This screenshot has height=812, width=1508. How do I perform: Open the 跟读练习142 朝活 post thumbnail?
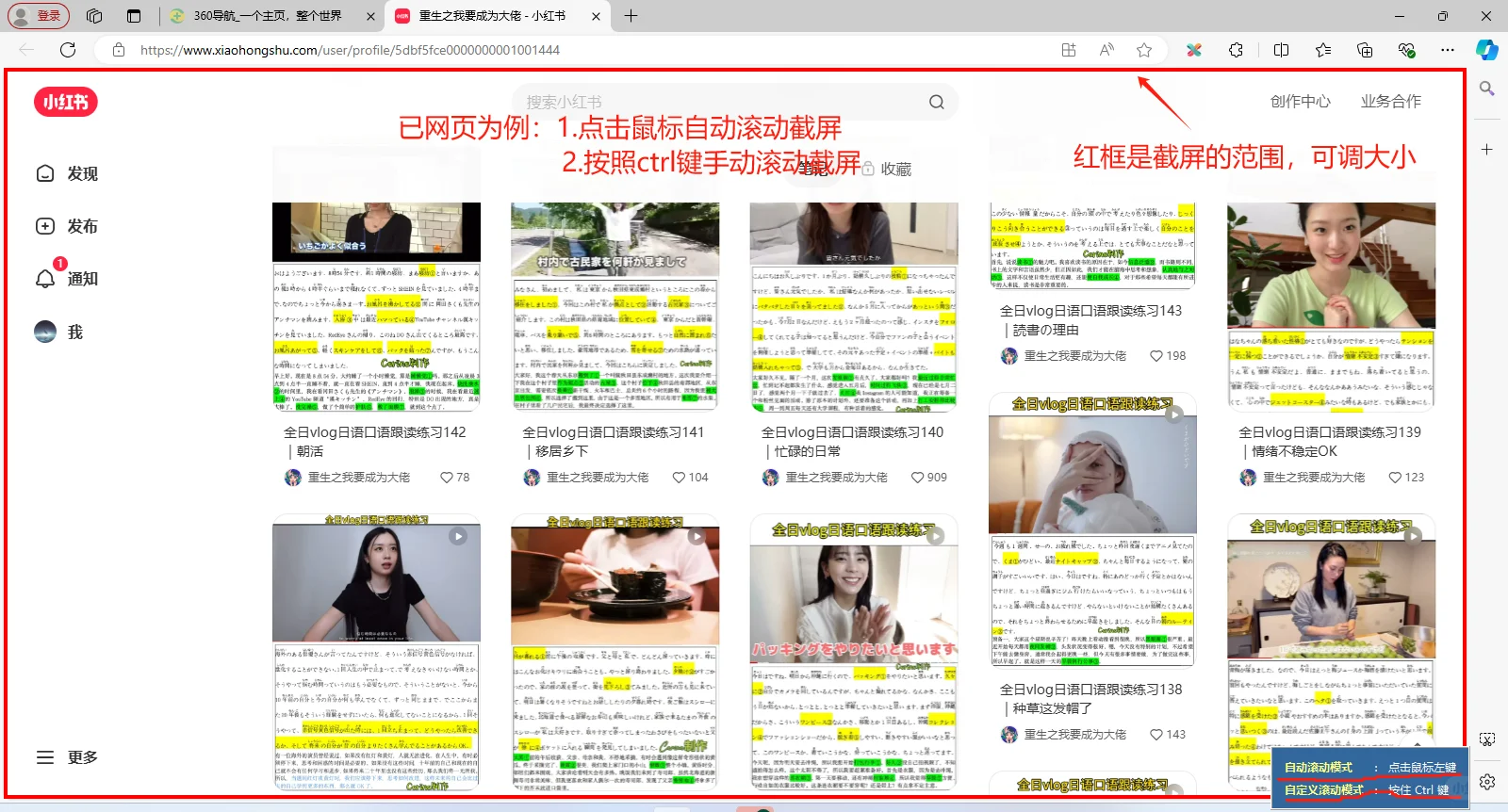pyautogui.click(x=376, y=306)
